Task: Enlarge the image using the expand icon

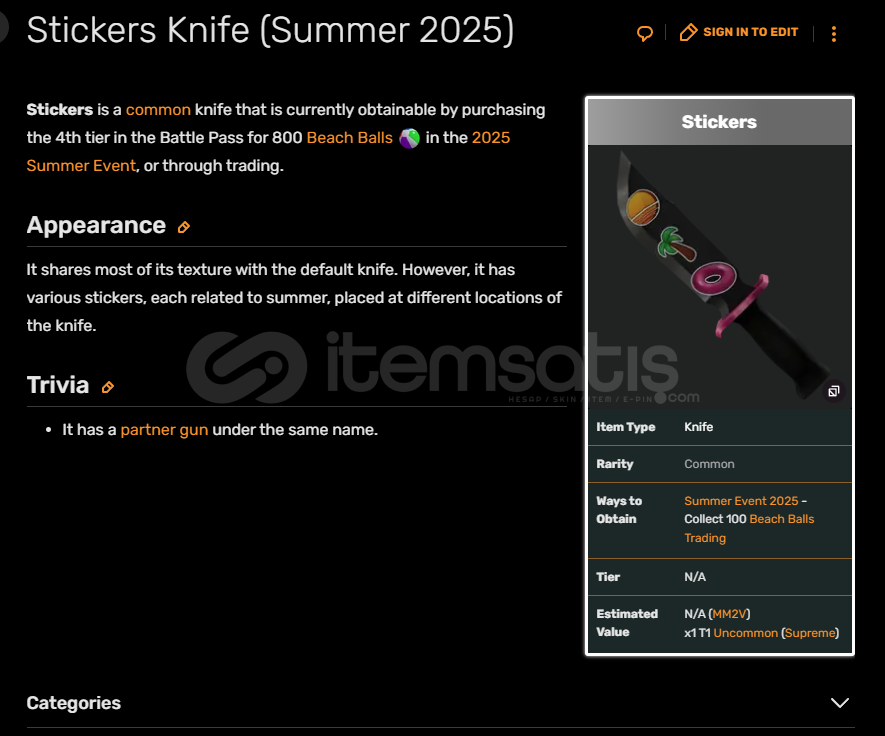Action: 834,391
